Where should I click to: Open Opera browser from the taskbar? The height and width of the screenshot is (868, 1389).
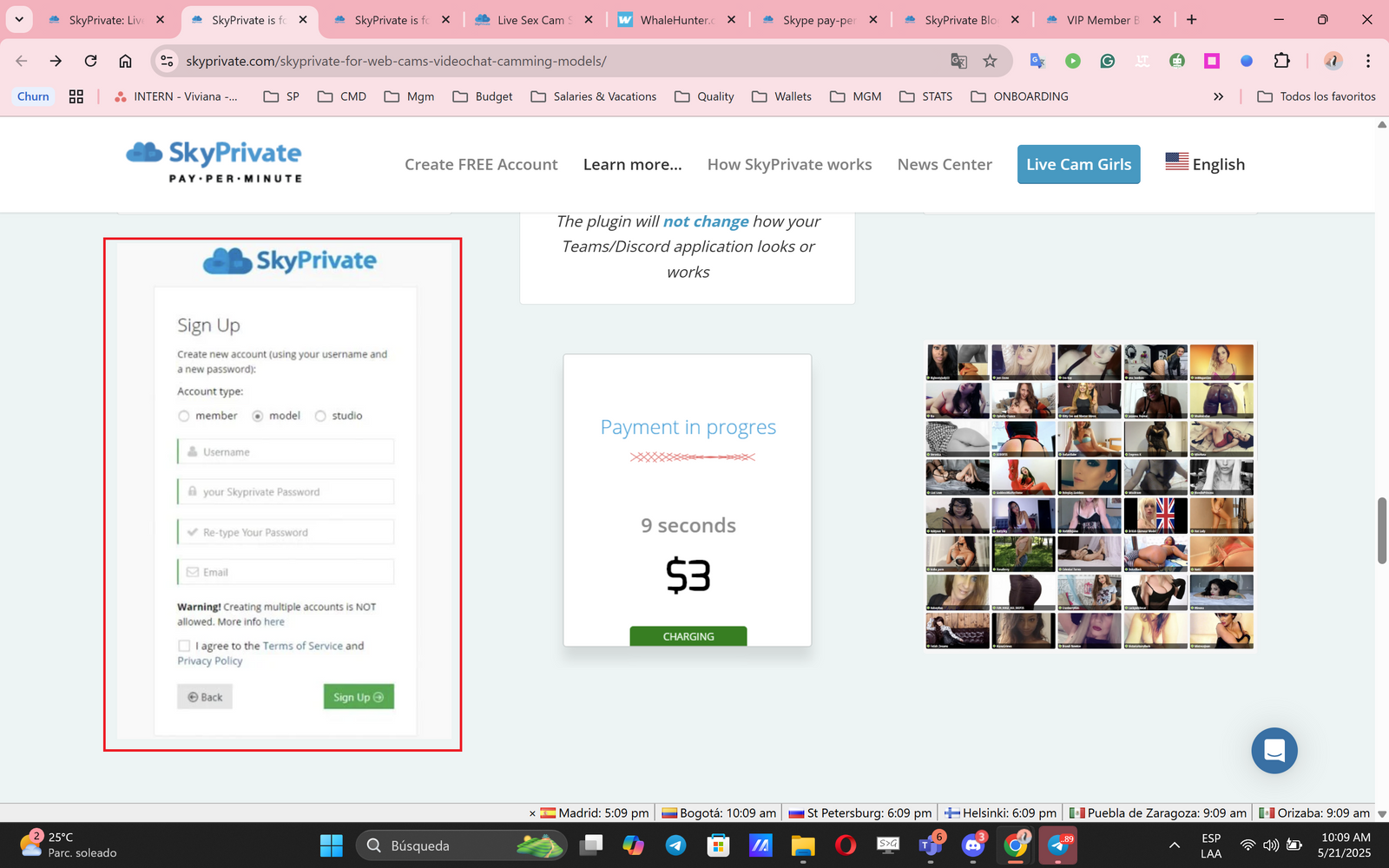click(846, 845)
